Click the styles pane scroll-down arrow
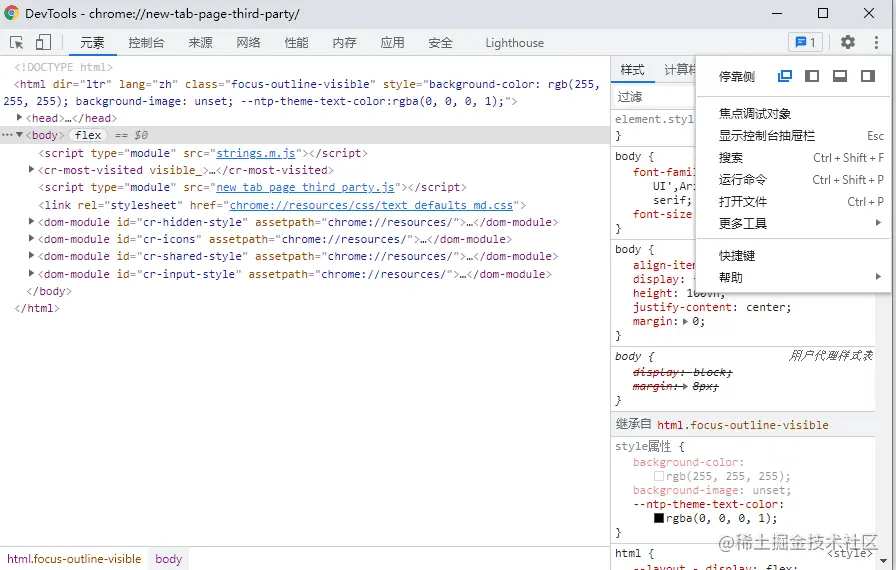The height and width of the screenshot is (570, 896). click(885, 561)
